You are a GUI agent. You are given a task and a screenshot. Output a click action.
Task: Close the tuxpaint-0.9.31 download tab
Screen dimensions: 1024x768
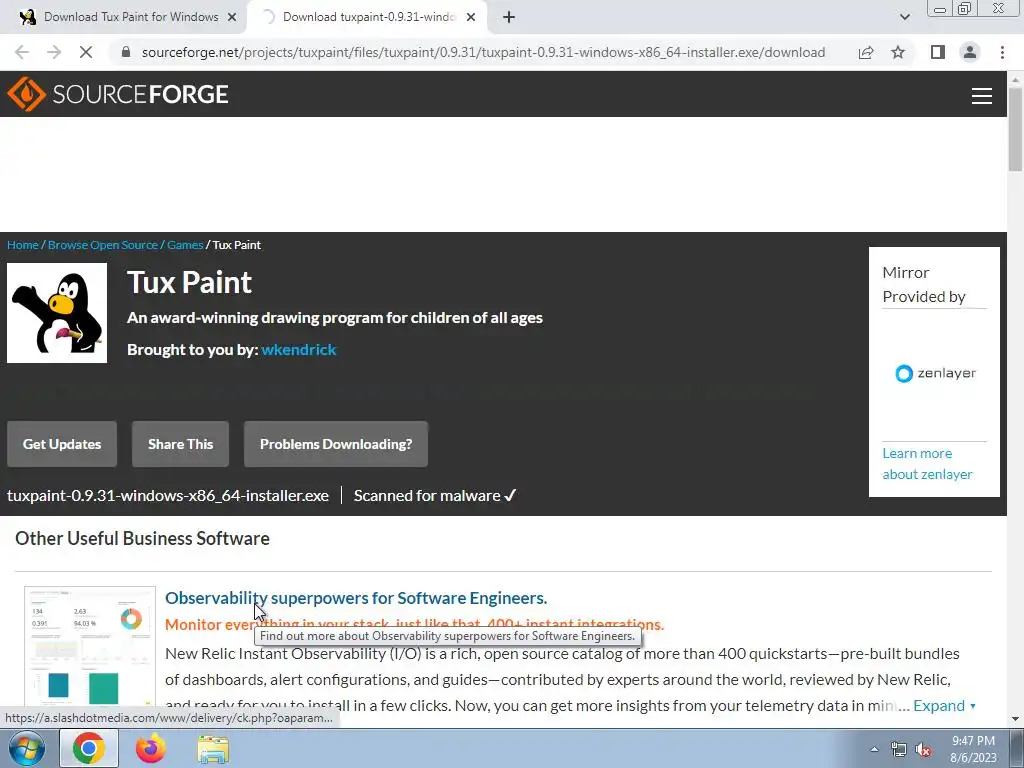[471, 18]
